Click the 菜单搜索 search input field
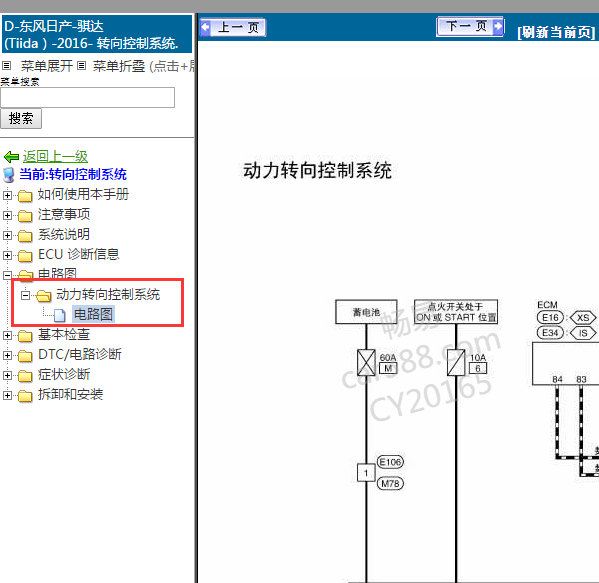Screen dimensions: 599x583 tap(87, 97)
